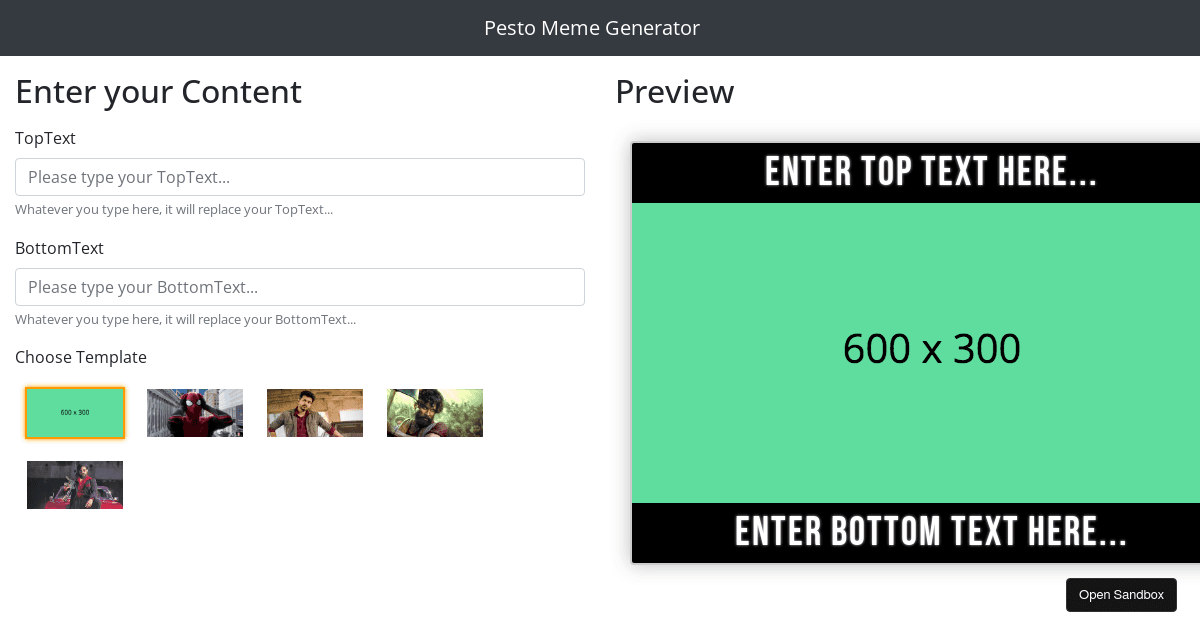Click the BottomText helper hint text

click(x=185, y=320)
